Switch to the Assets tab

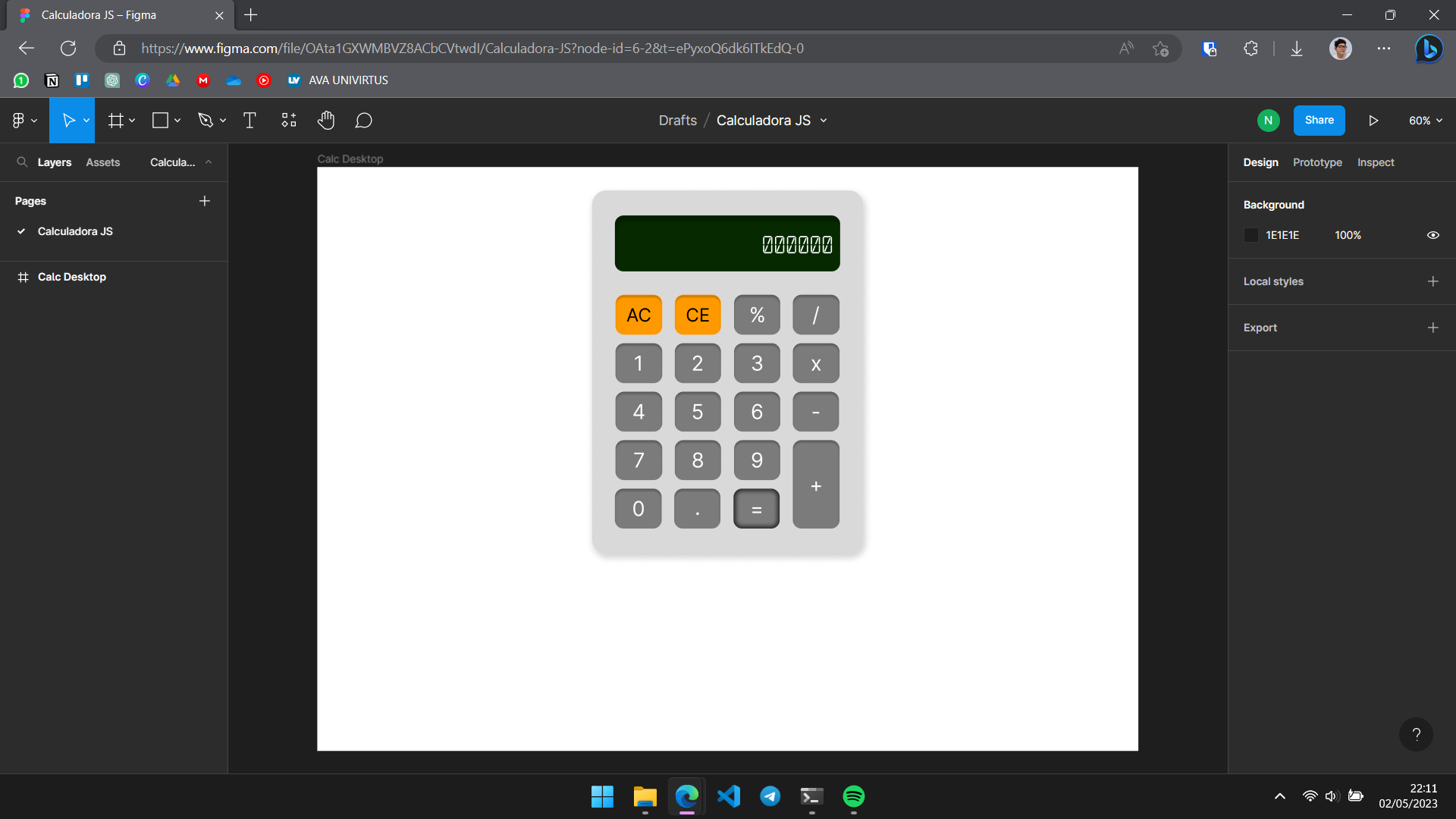102,162
